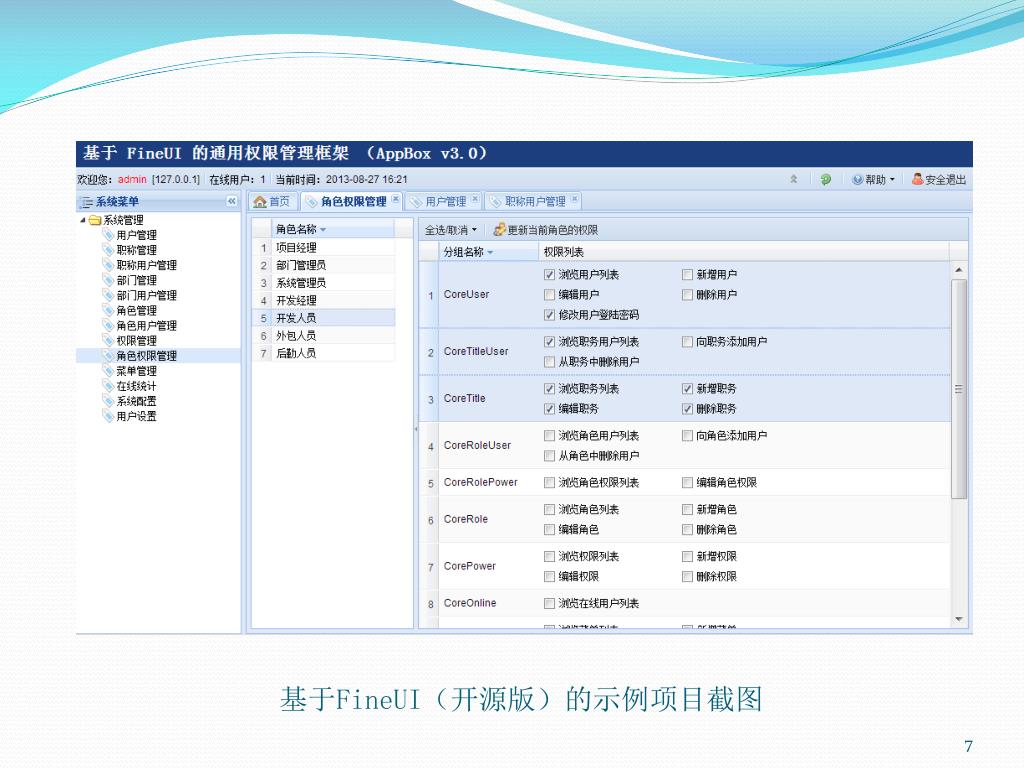The image size is (1024, 768).
Task: Check the 浏览角色权限列表 checkbox
Action: pos(549,483)
